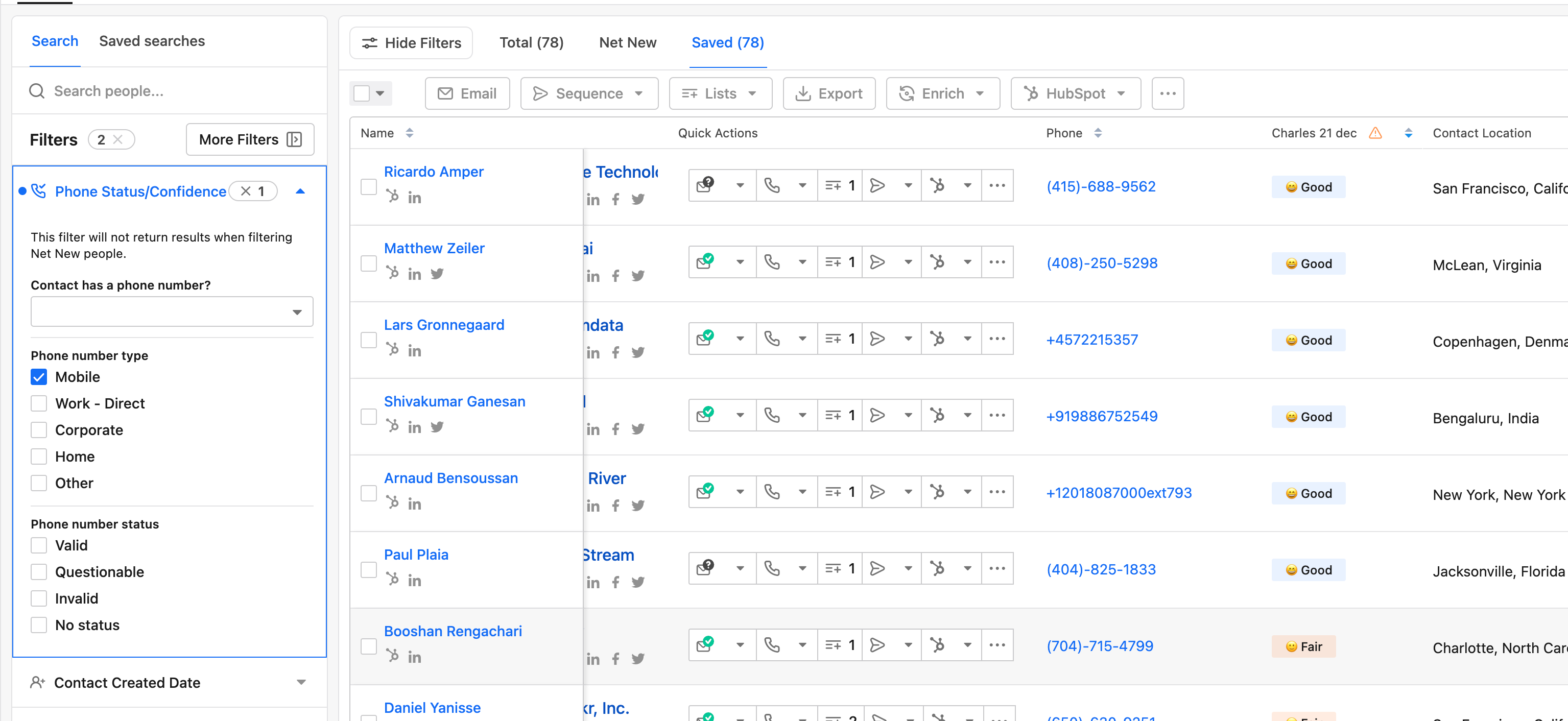Click the send sequence icon for Lars Gronnegaard
Screen dimensions: 1568x721
[x=877, y=339]
